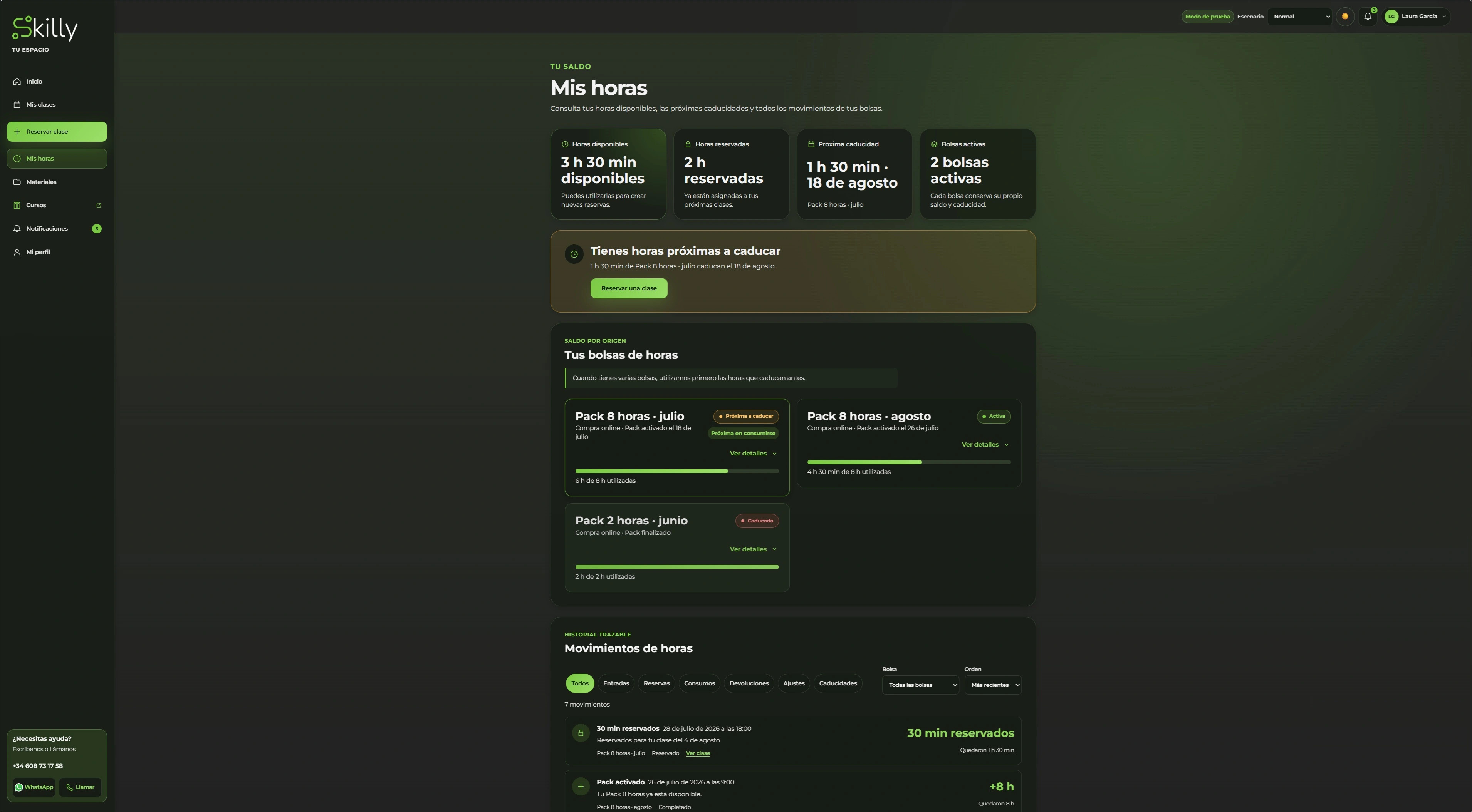Click the Caducada status badge
Viewport: 1472px width, 812px height.
[x=757, y=521]
